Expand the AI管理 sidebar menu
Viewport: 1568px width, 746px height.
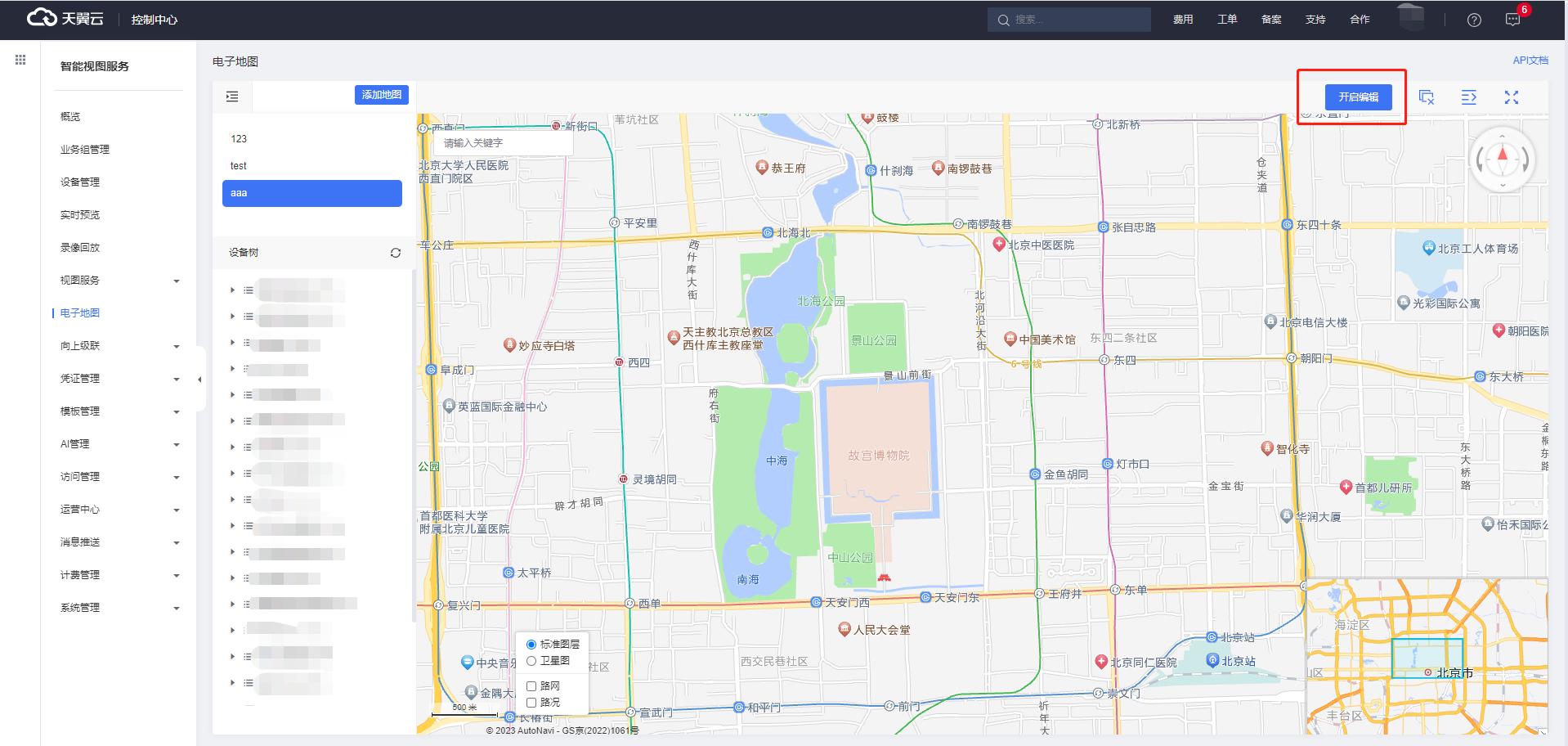point(119,444)
